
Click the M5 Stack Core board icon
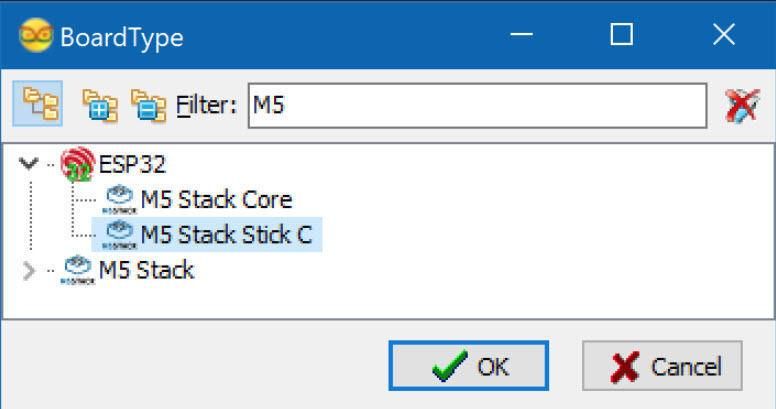pos(120,200)
